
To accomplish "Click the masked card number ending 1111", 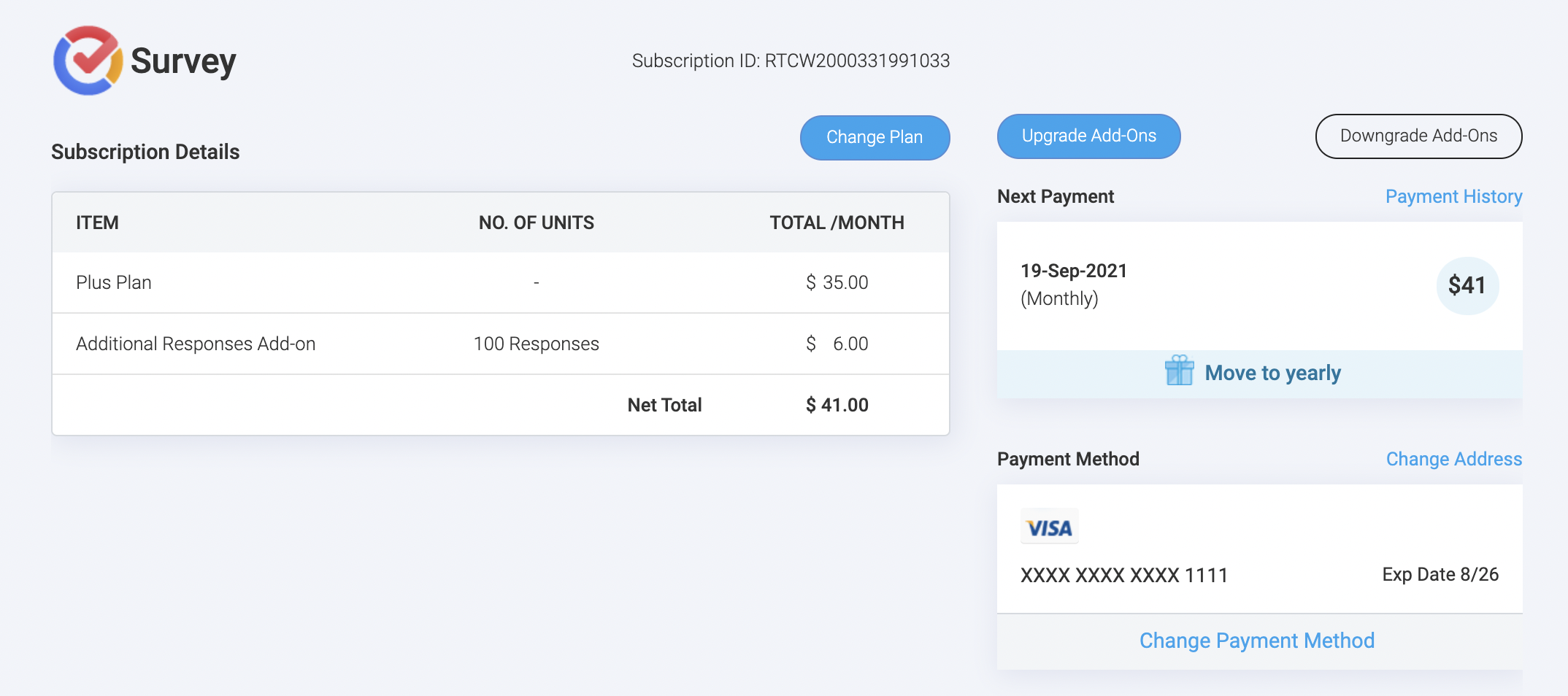I will click(x=1123, y=575).
